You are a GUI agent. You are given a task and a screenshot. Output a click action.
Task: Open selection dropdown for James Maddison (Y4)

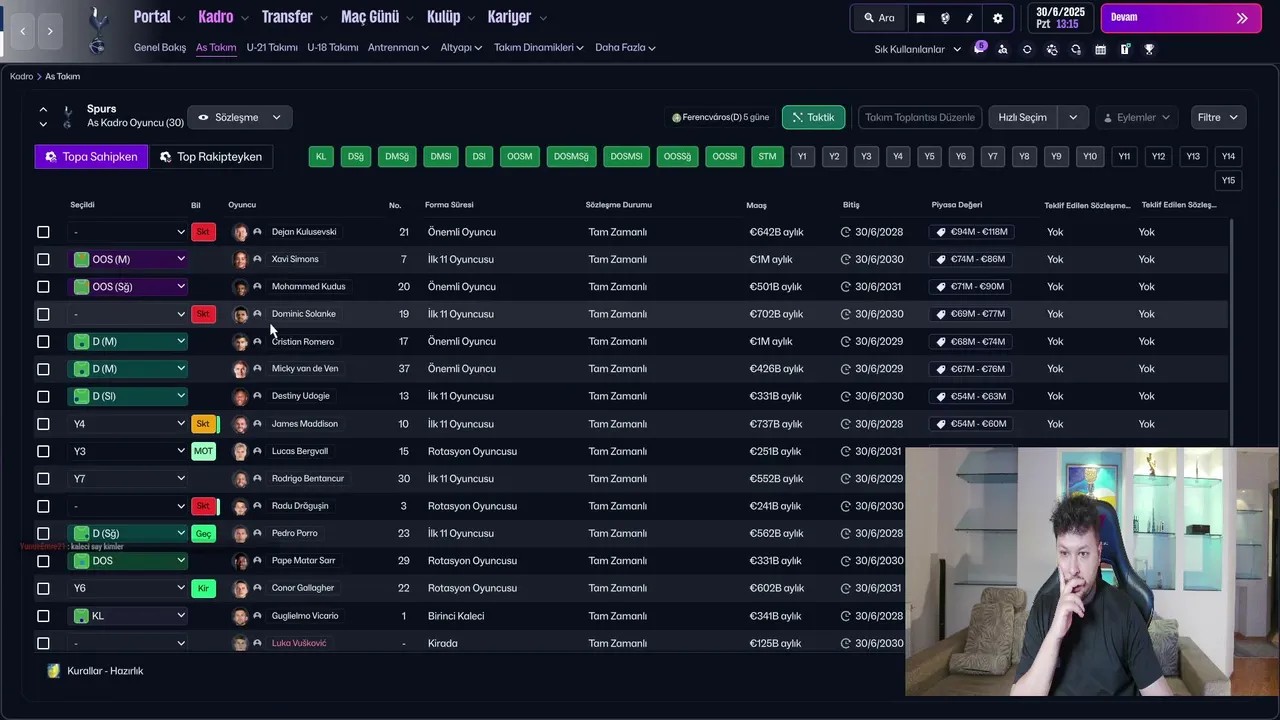click(129, 424)
